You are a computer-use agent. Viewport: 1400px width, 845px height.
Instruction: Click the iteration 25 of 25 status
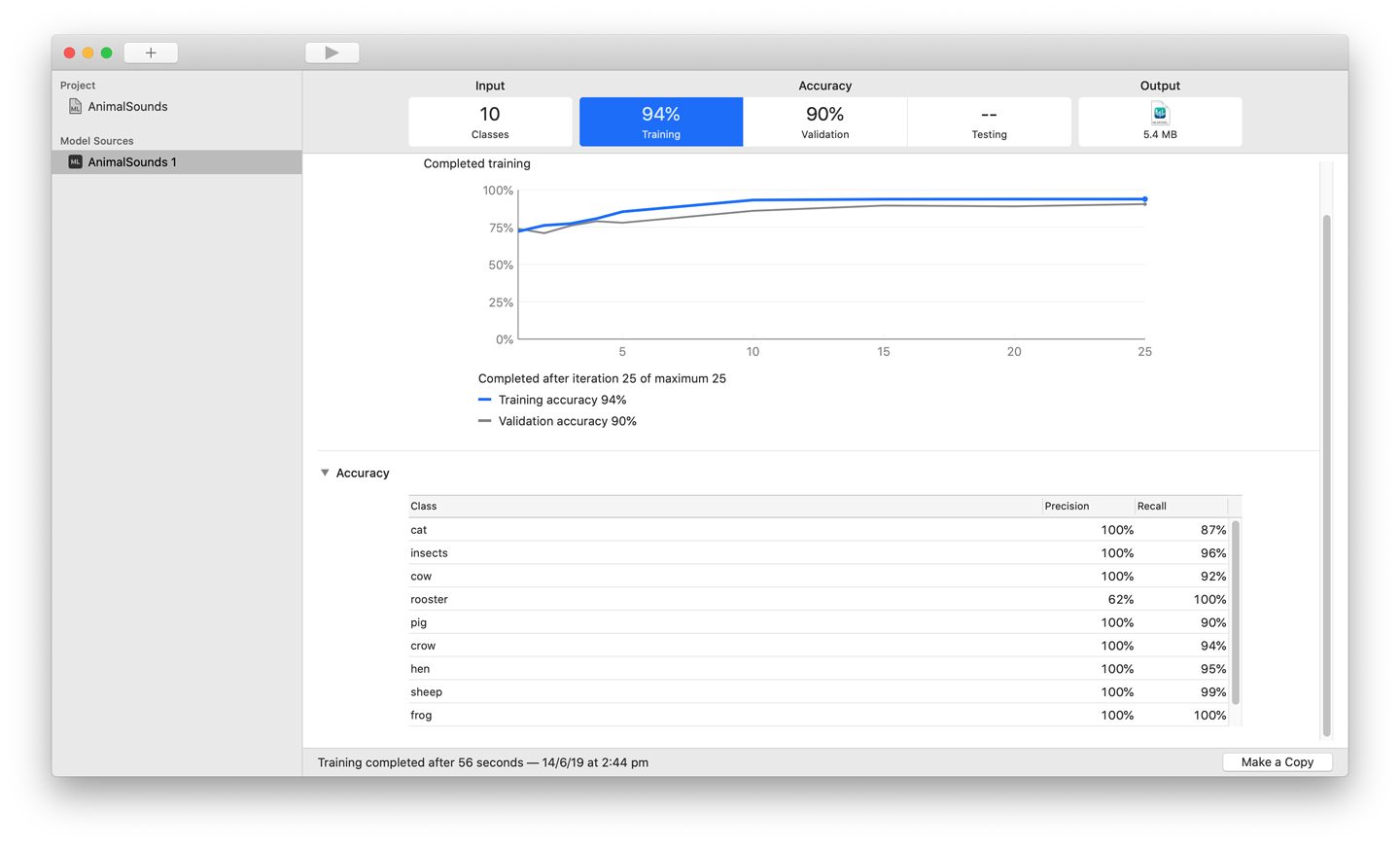click(602, 378)
